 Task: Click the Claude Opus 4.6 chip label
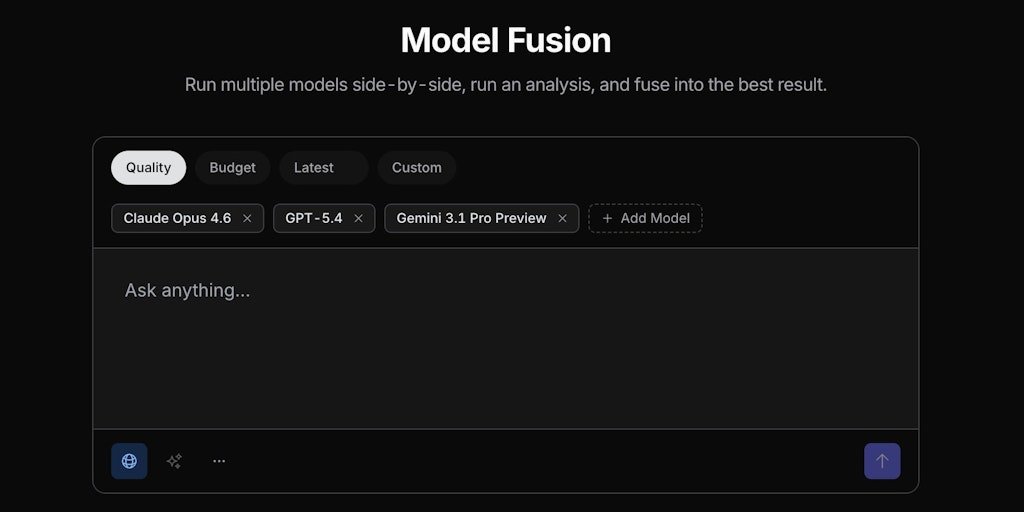[177, 218]
